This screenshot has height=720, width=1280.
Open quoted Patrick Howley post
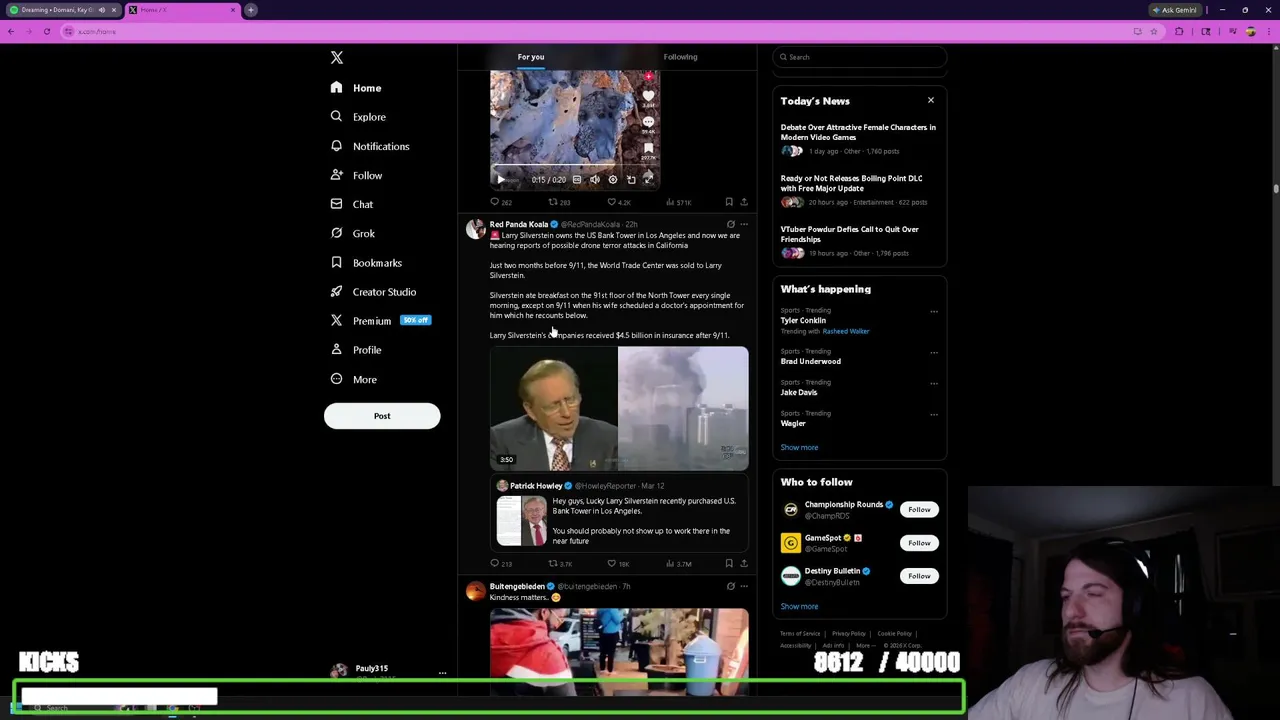point(619,515)
